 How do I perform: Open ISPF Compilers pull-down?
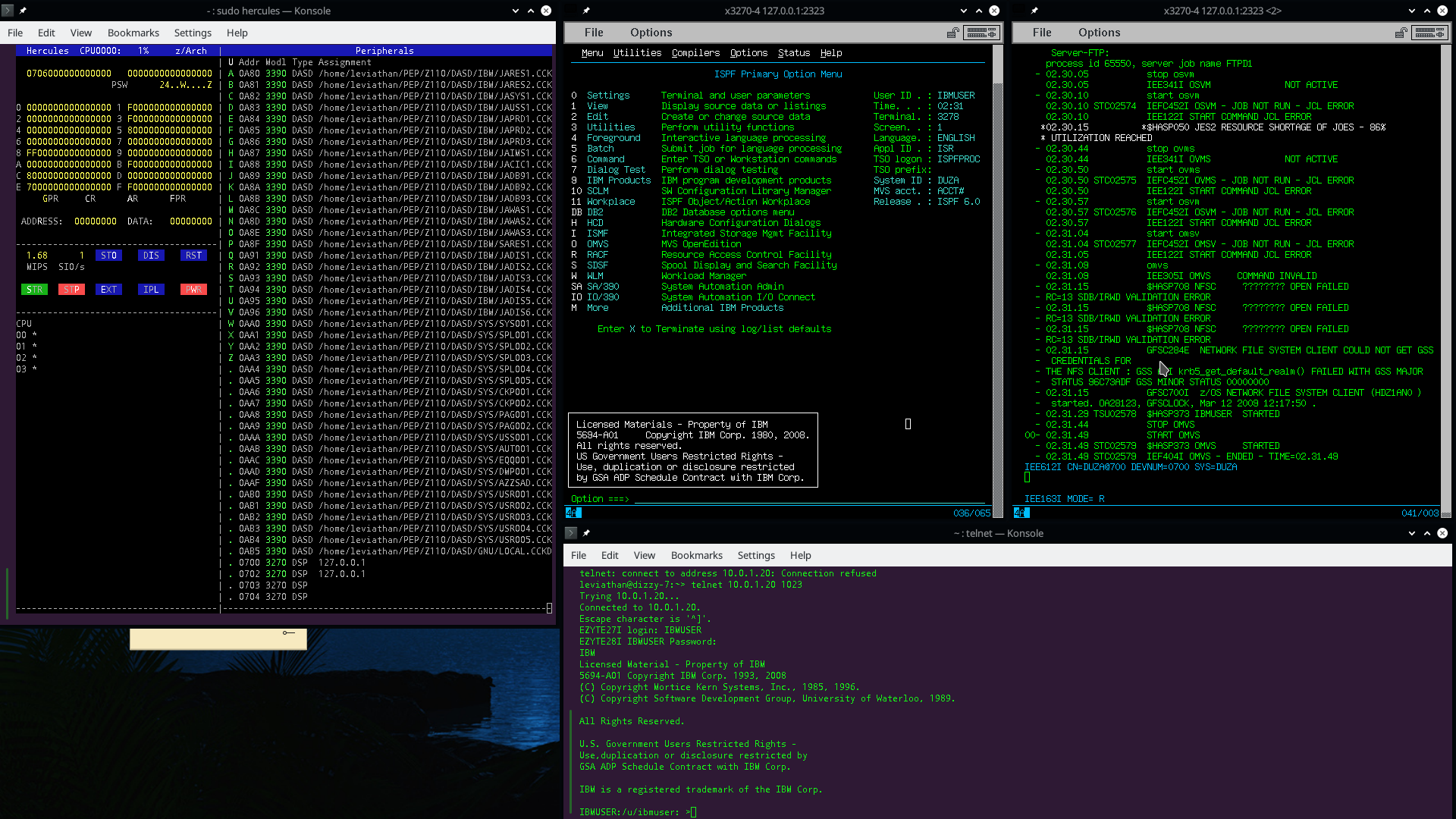tap(695, 53)
